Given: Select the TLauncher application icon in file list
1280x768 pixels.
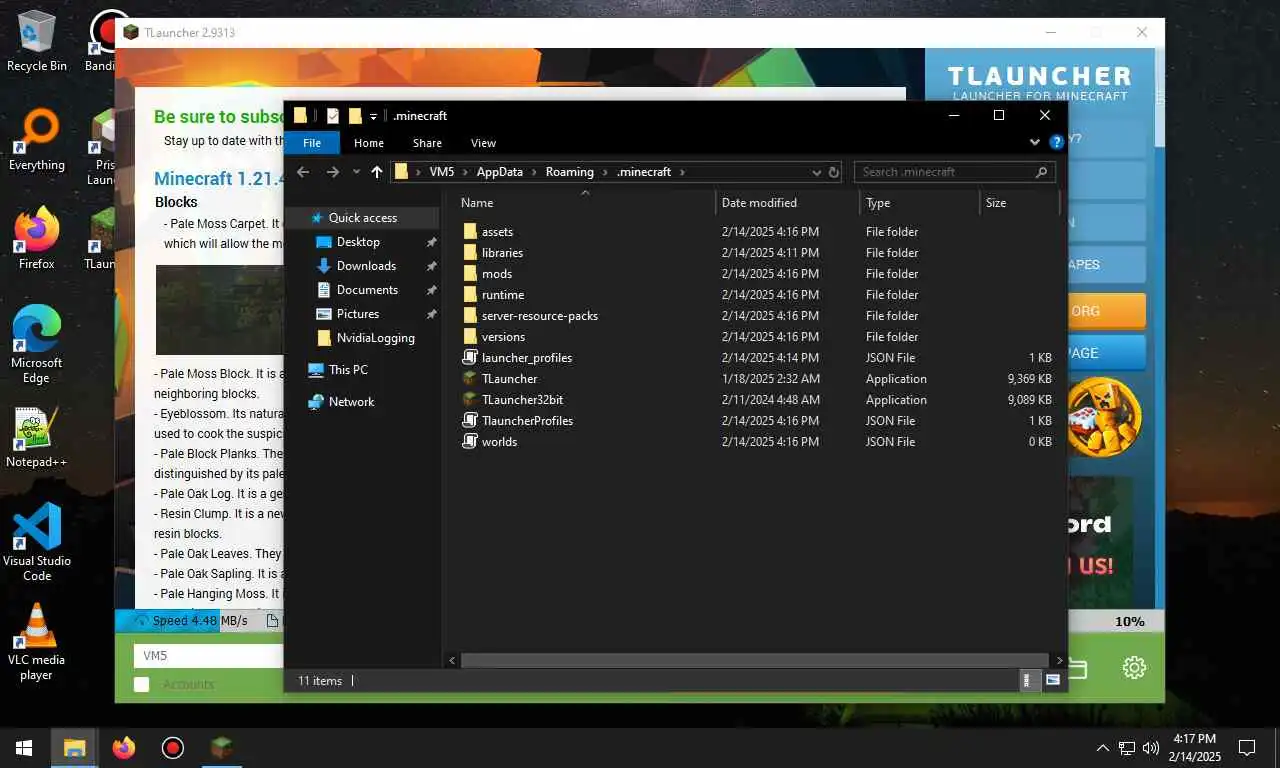Looking at the screenshot, I should (470, 379).
